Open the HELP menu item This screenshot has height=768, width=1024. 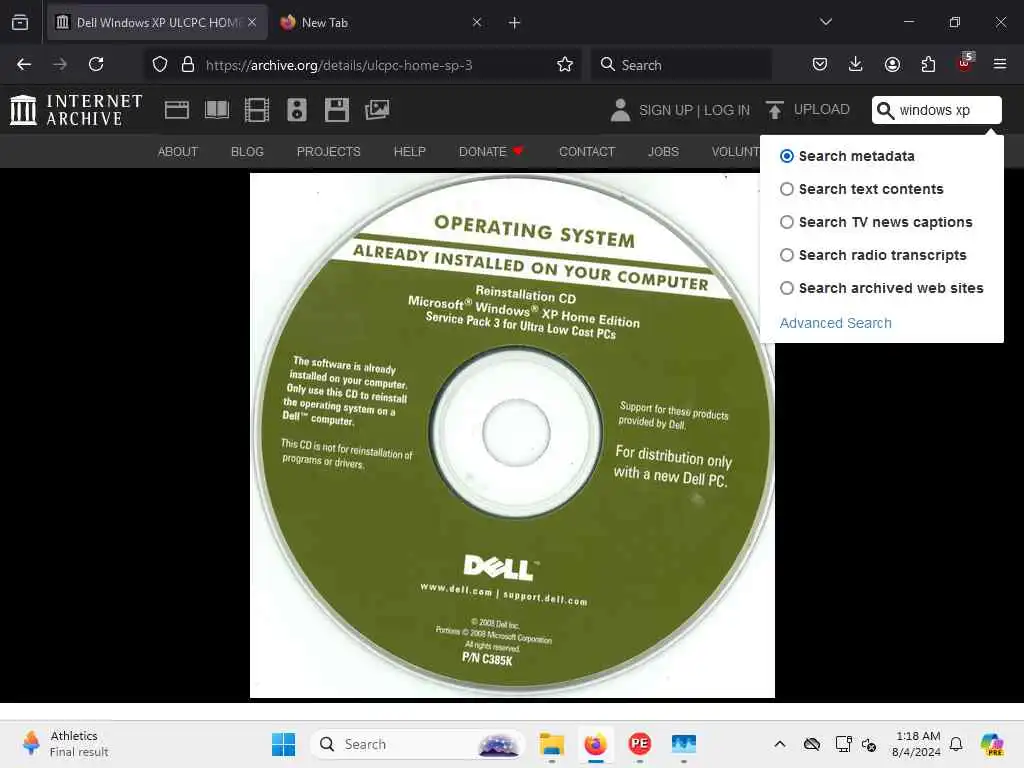(409, 152)
